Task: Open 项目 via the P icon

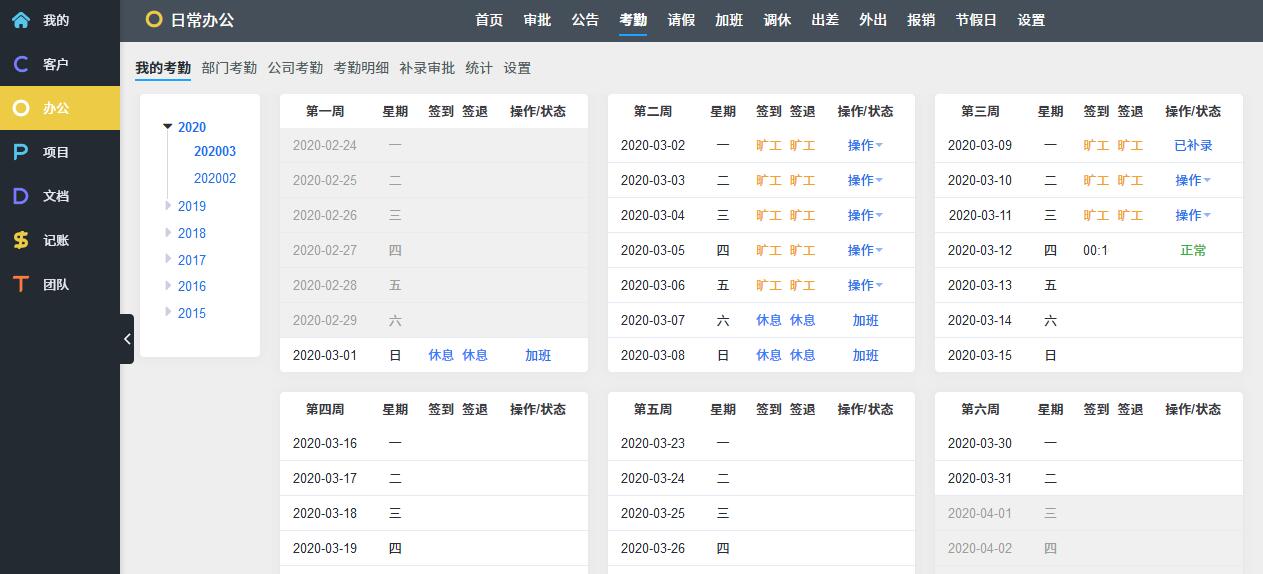Action: [x=20, y=152]
